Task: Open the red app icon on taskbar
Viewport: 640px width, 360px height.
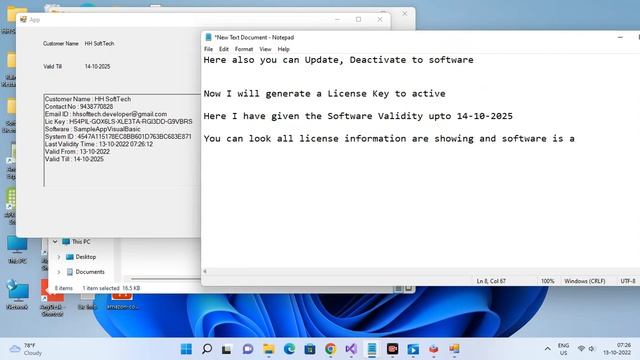Action: click(x=433, y=349)
